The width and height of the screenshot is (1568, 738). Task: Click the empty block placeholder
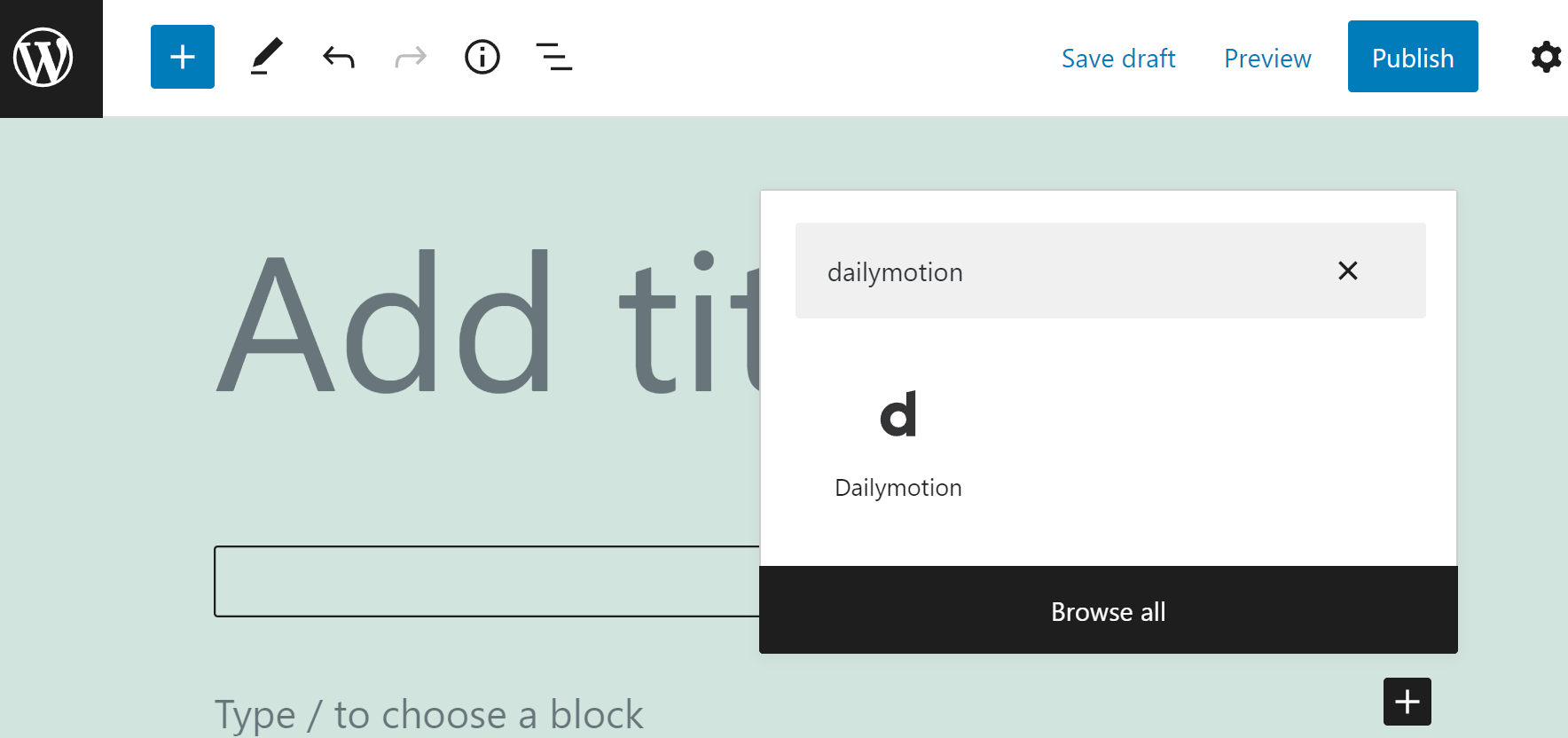(483, 581)
